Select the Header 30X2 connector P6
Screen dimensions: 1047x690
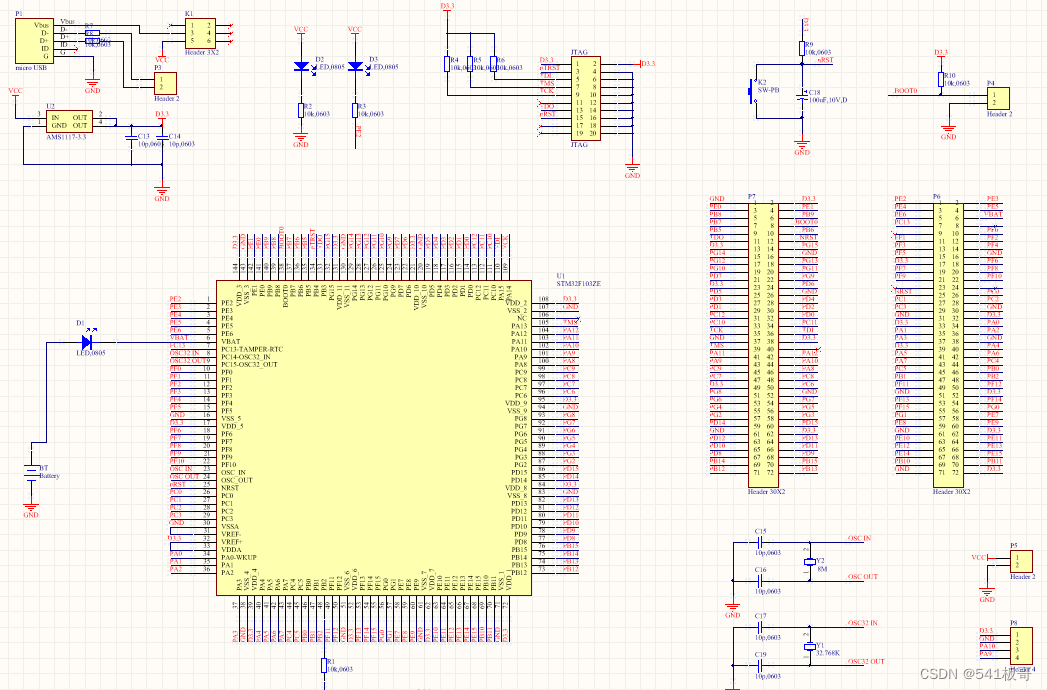tap(947, 335)
